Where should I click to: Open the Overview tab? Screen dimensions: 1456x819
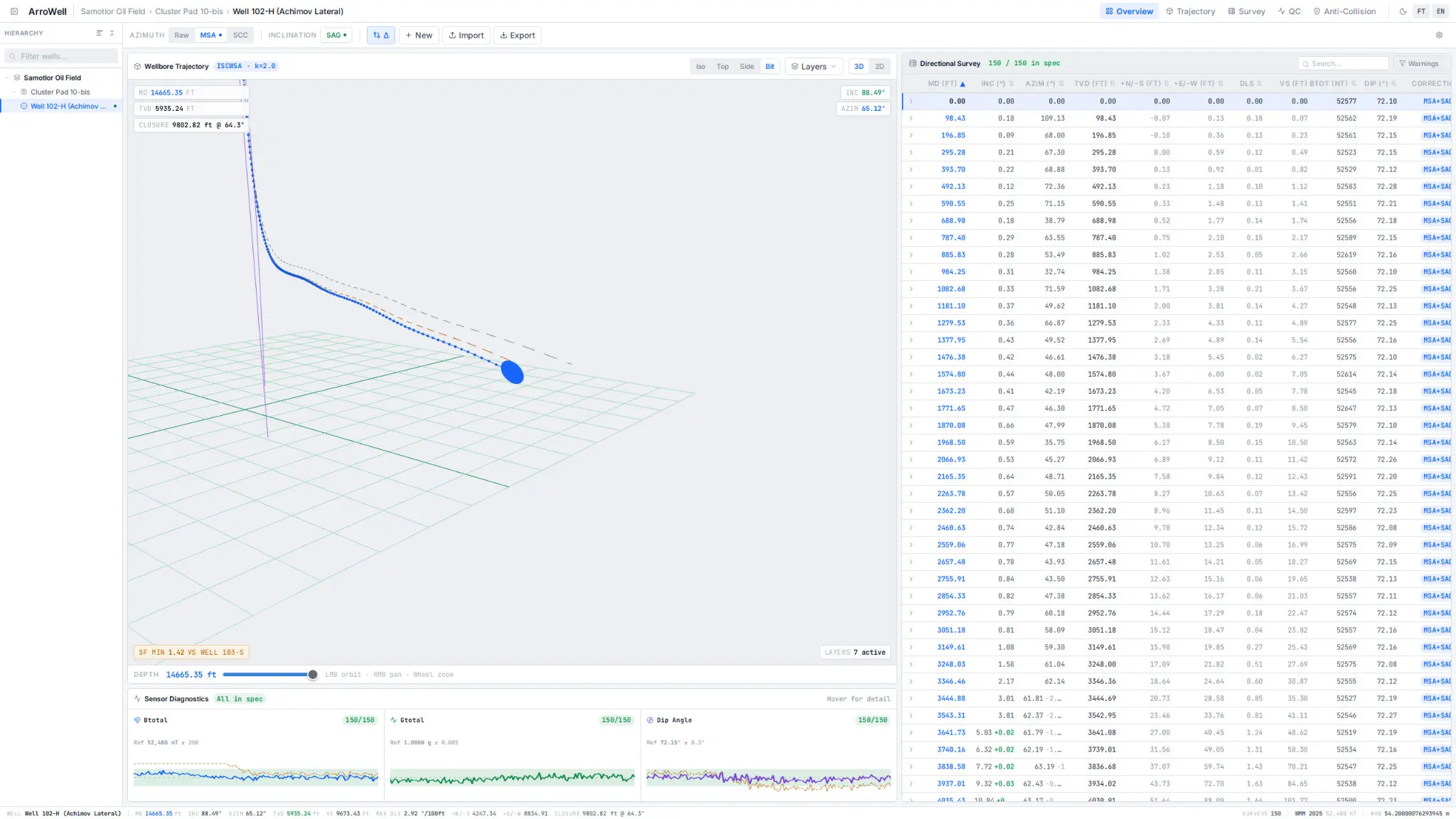pyautogui.click(x=1129, y=11)
